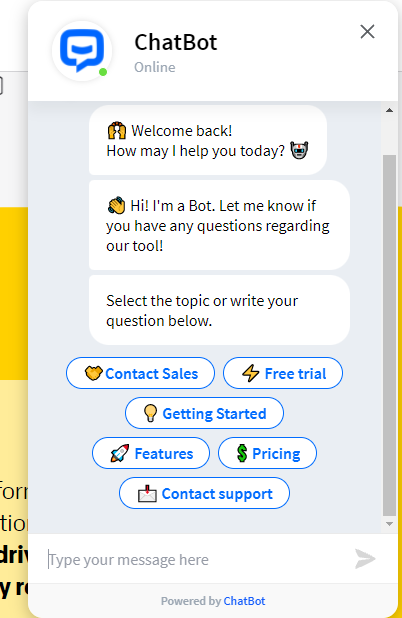Select the Contact support button
The width and height of the screenshot is (402, 618).
click(204, 493)
